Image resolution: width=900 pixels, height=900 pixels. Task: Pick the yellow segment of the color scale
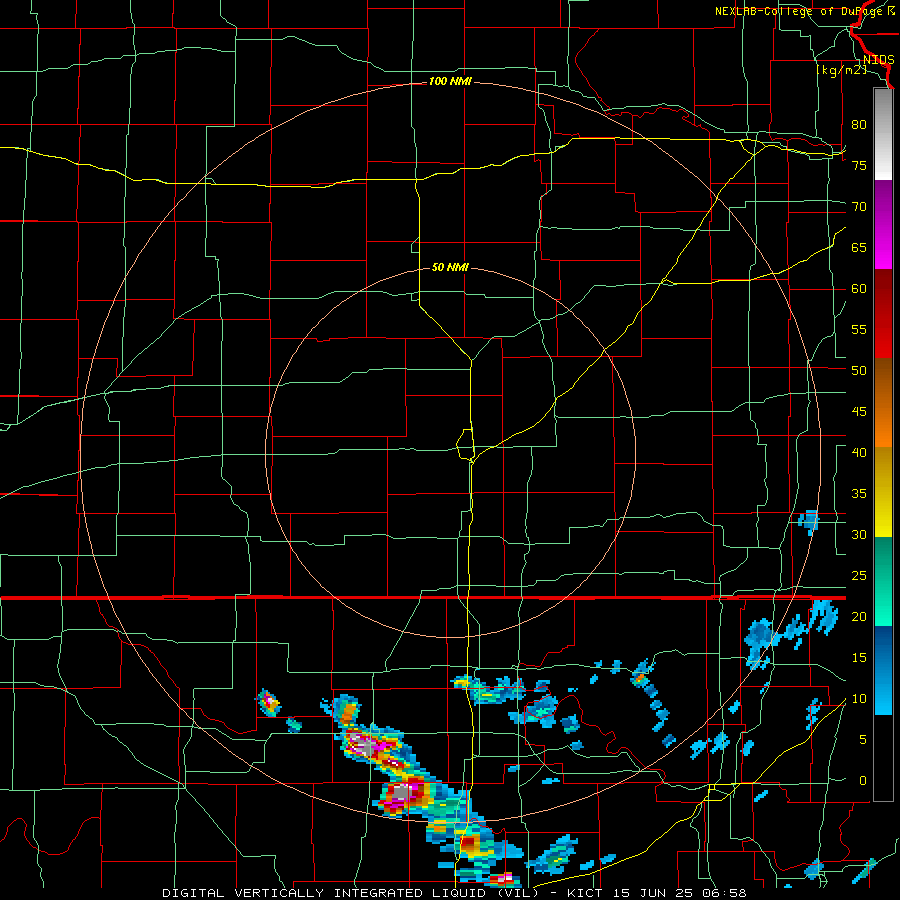[x=883, y=492]
